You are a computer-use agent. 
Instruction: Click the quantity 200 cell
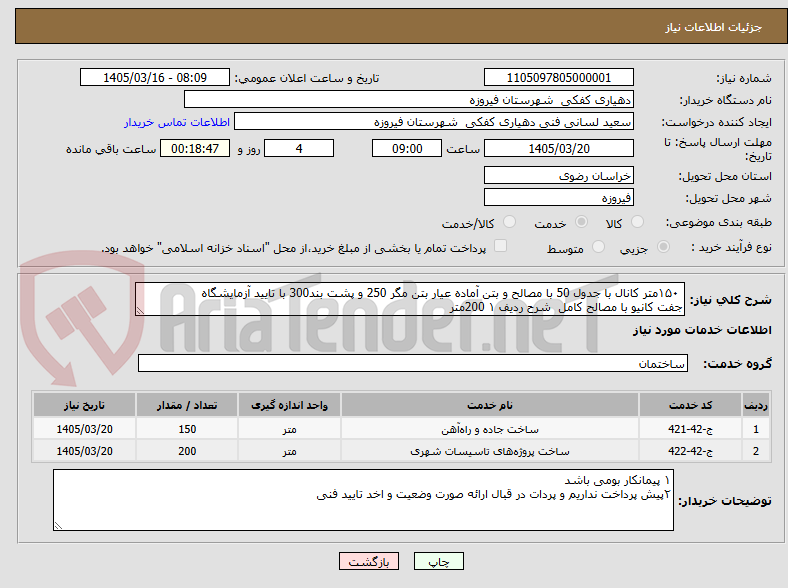[x=187, y=451]
